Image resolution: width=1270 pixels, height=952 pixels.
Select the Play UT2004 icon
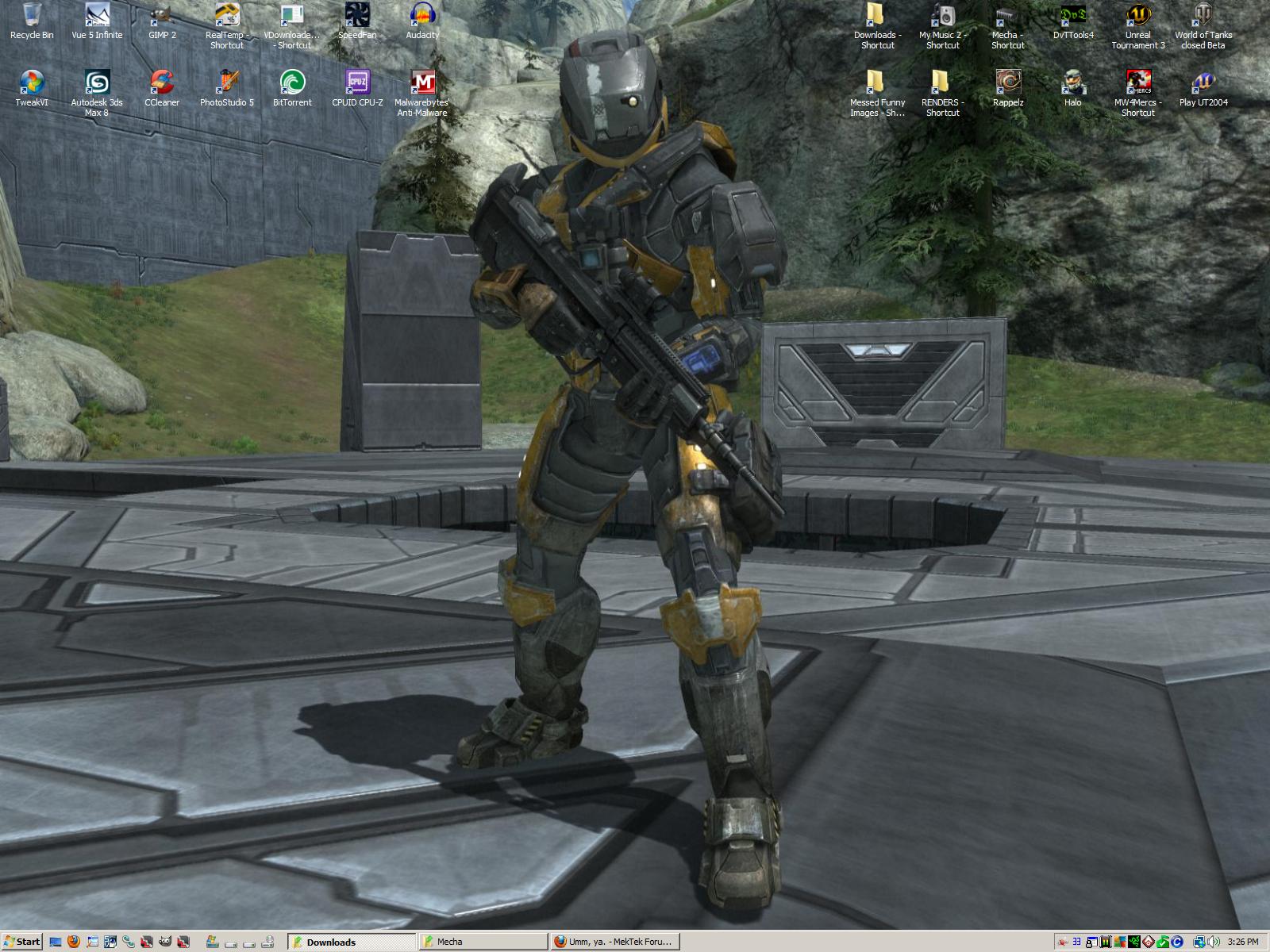coord(1203,88)
